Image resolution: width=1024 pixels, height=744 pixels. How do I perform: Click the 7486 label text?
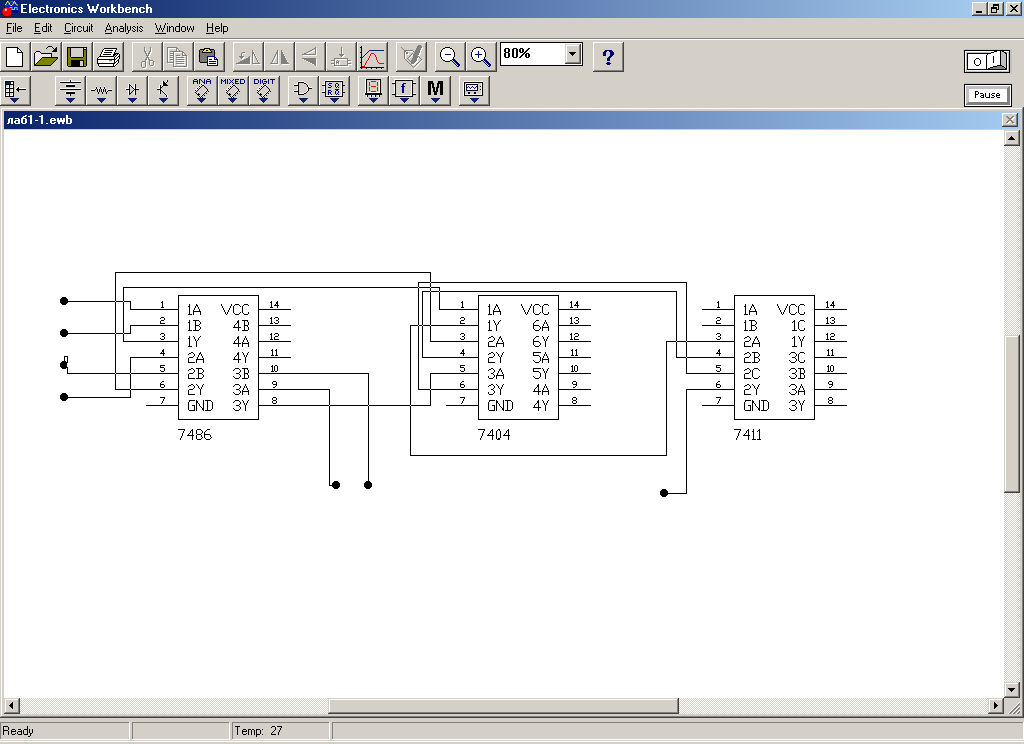[x=195, y=434]
